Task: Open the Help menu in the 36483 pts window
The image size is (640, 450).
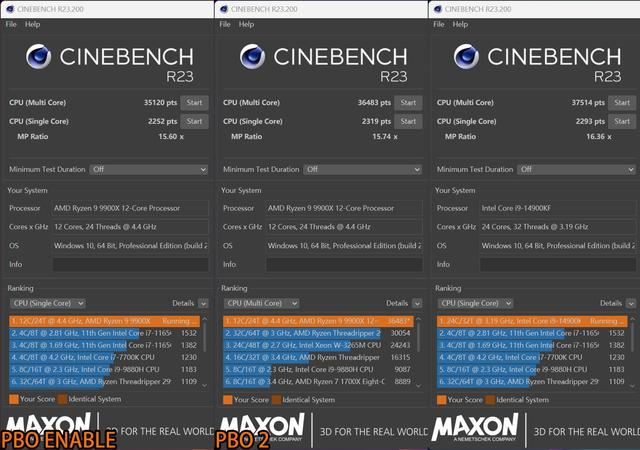Action: click(247, 24)
